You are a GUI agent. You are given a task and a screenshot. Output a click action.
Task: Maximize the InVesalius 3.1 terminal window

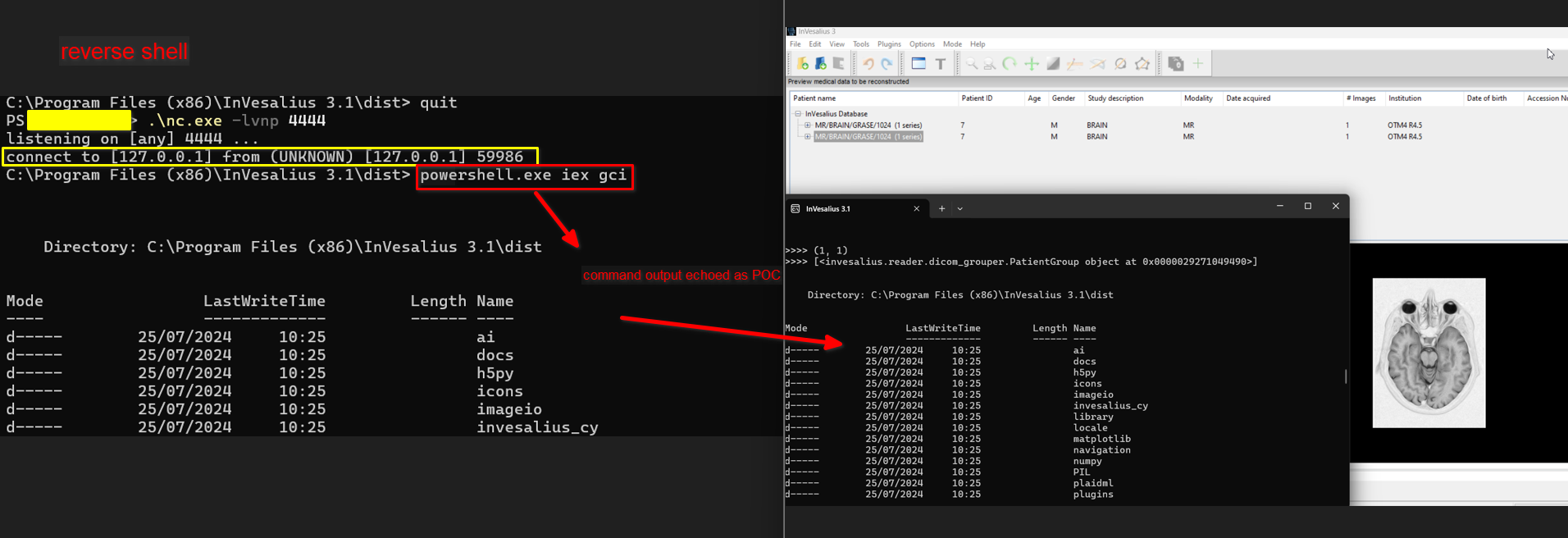click(x=1308, y=207)
